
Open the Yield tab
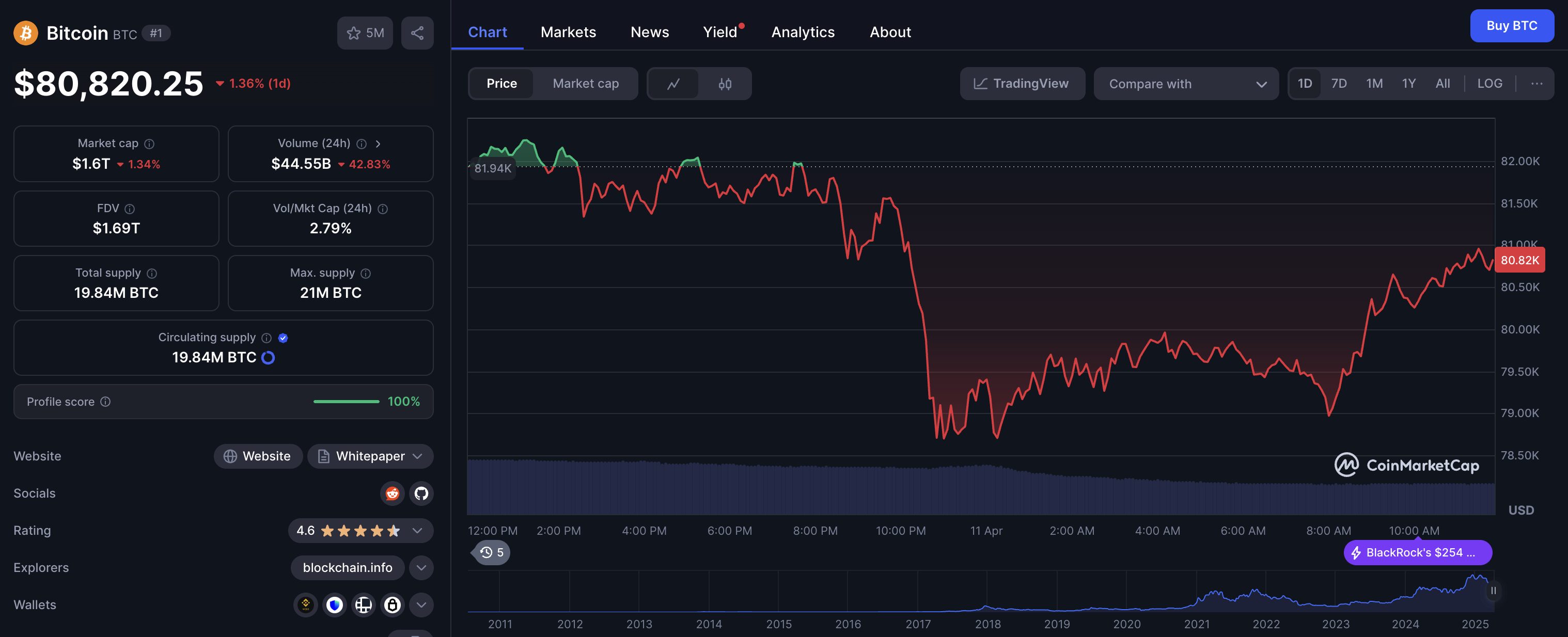tap(720, 32)
